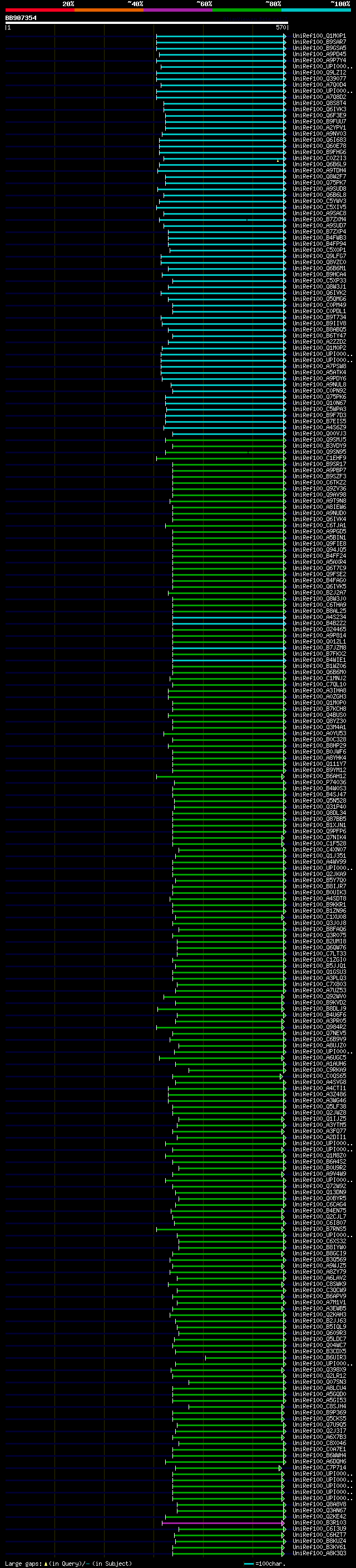Click the label UniRef100_C5X0P1
The width and height of the screenshot is (356, 1568).
[x=319, y=250]
